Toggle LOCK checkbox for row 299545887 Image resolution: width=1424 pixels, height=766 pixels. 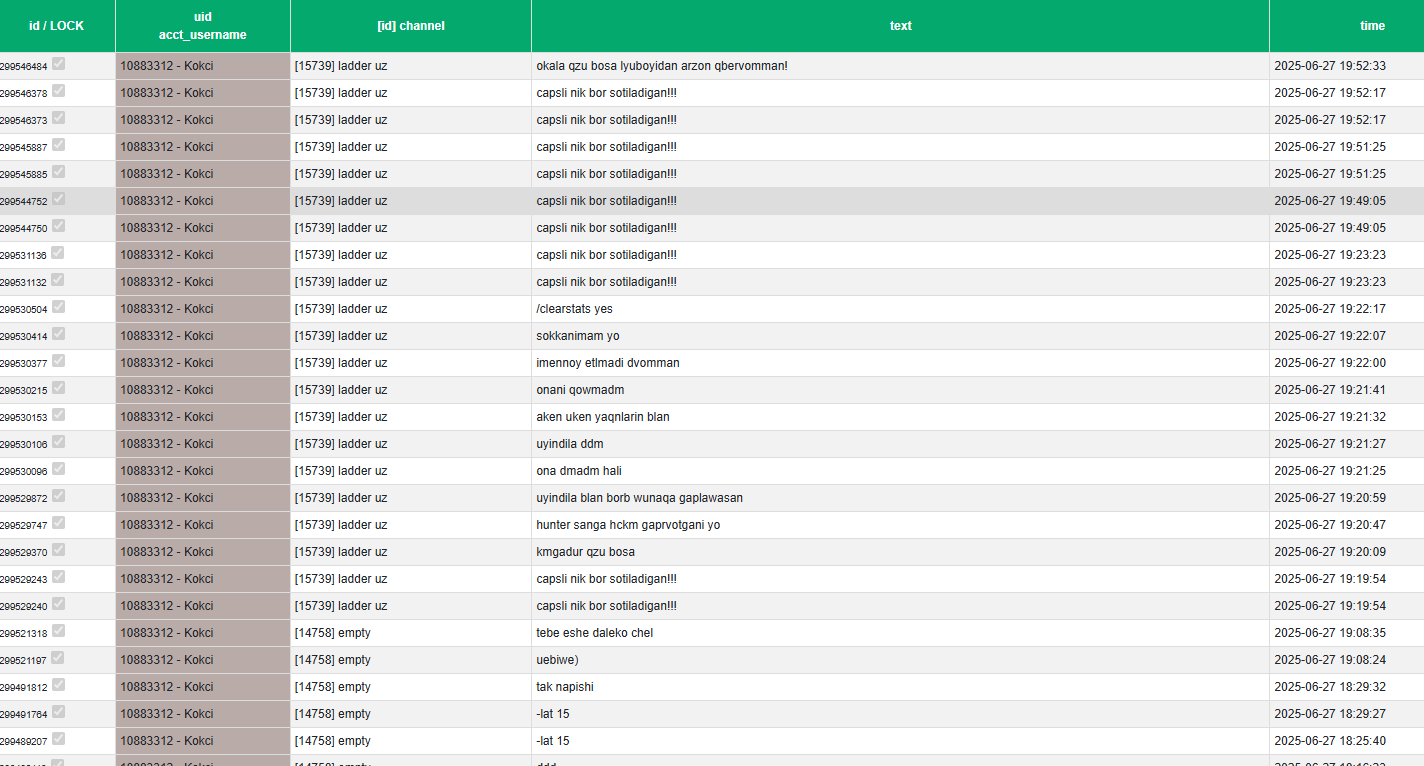coord(59,145)
